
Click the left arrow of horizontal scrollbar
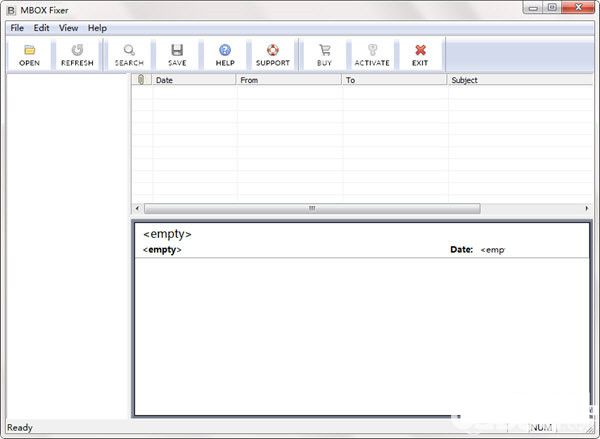(x=137, y=209)
